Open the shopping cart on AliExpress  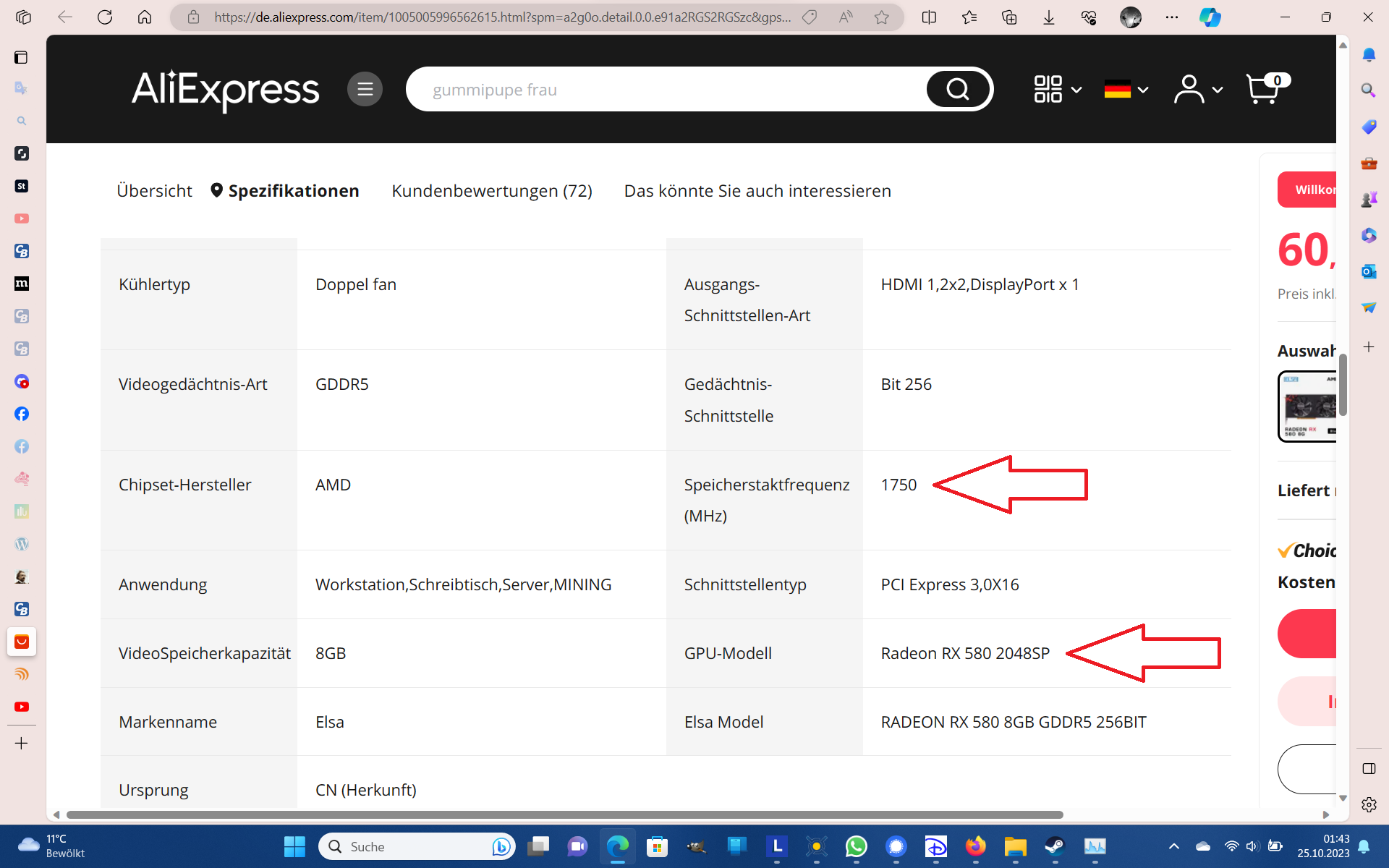tap(1265, 88)
